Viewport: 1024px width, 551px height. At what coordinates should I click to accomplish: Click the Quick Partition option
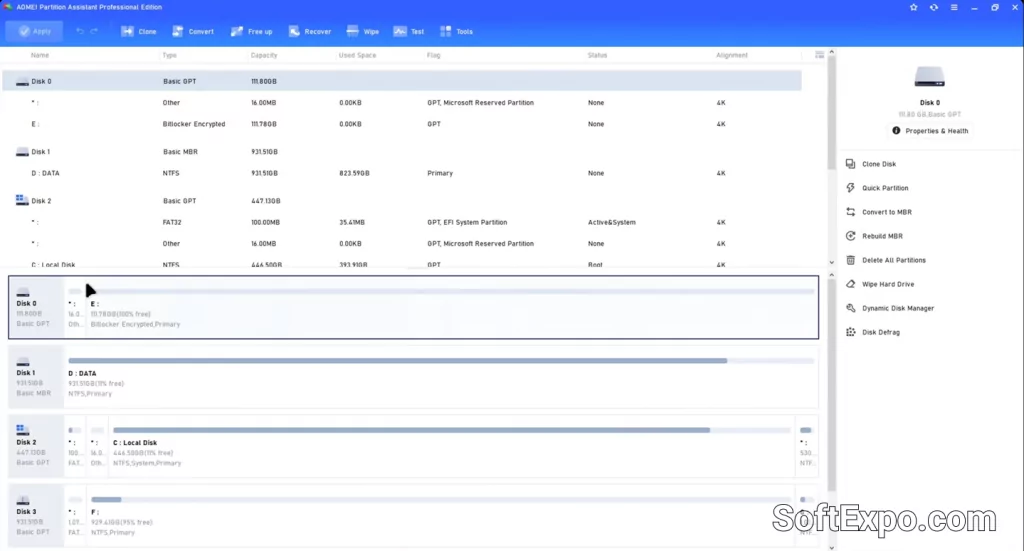point(877,188)
